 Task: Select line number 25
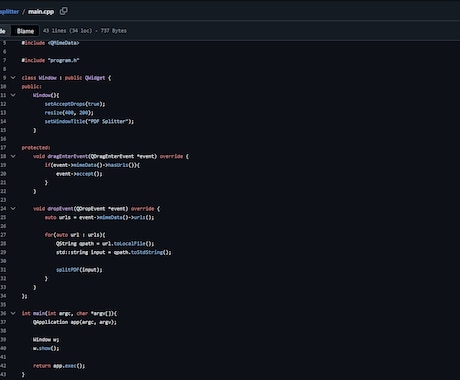tap(3, 217)
